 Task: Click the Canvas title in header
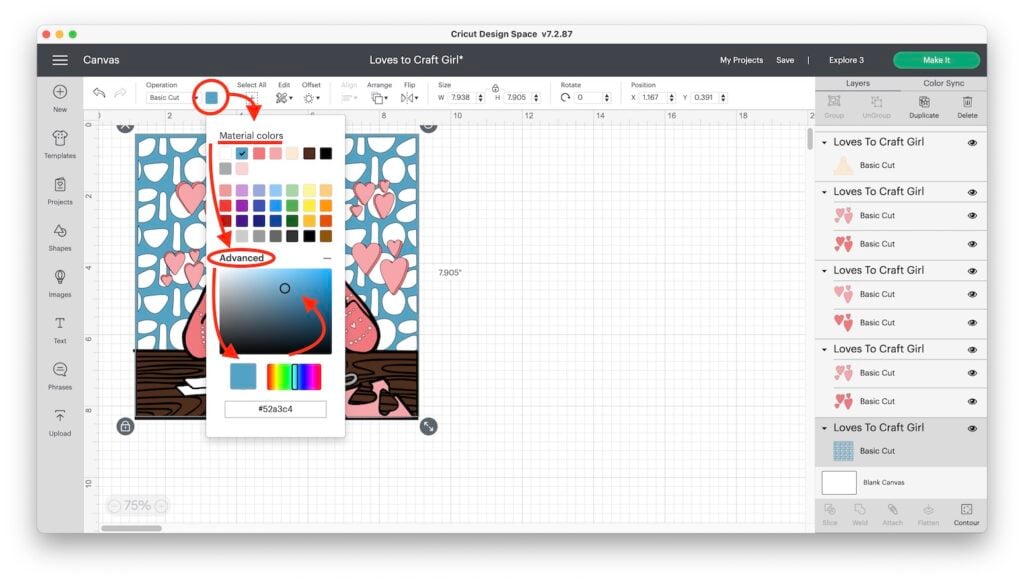tap(101, 60)
